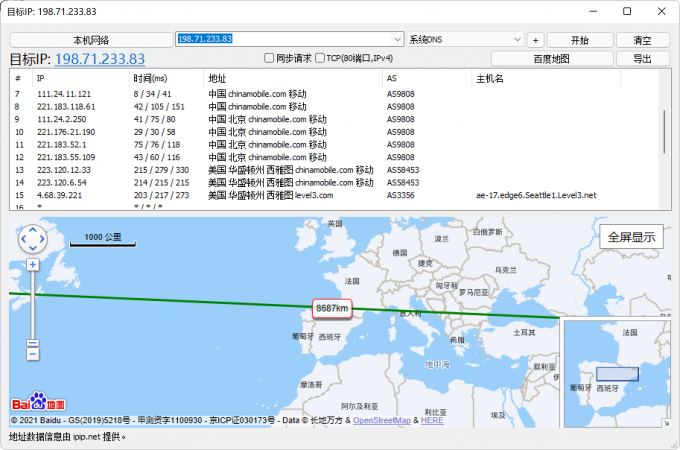Click the # column header
Image resolution: width=680 pixels, height=450 pixels.
[21, 78]
